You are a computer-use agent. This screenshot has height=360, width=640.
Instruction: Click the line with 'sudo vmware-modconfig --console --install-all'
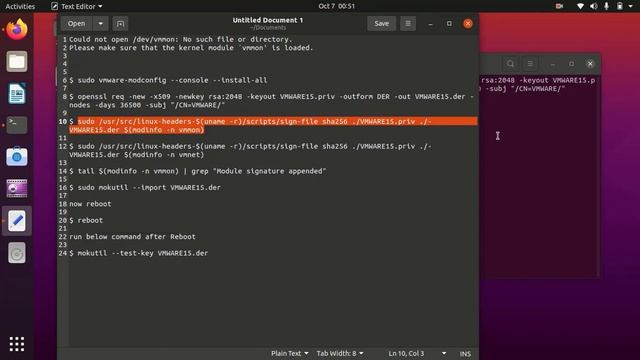[x=168, y=80]
